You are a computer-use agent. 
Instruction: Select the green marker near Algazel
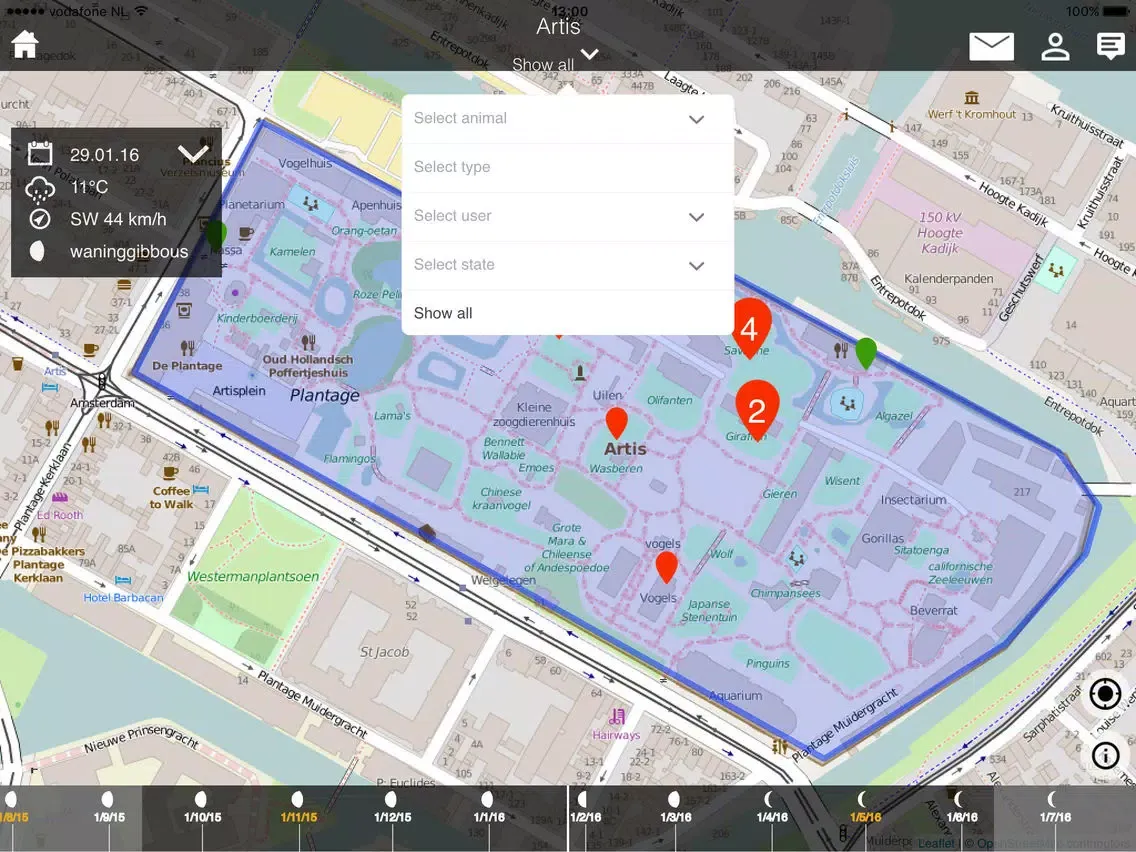[866, 353]
